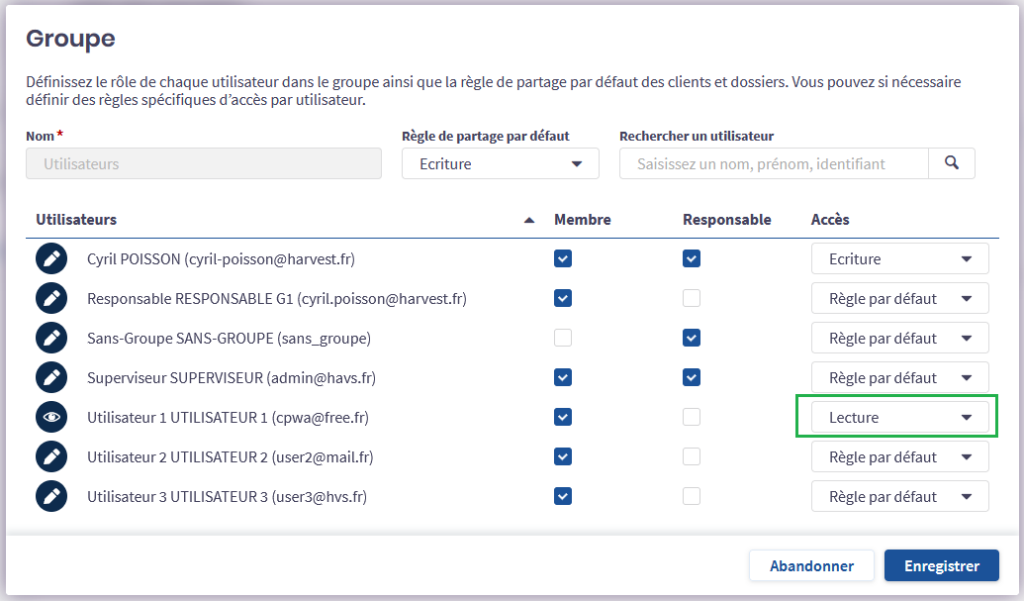Click the edit pencil icon for Cyril POISSON

click(51, 258)
